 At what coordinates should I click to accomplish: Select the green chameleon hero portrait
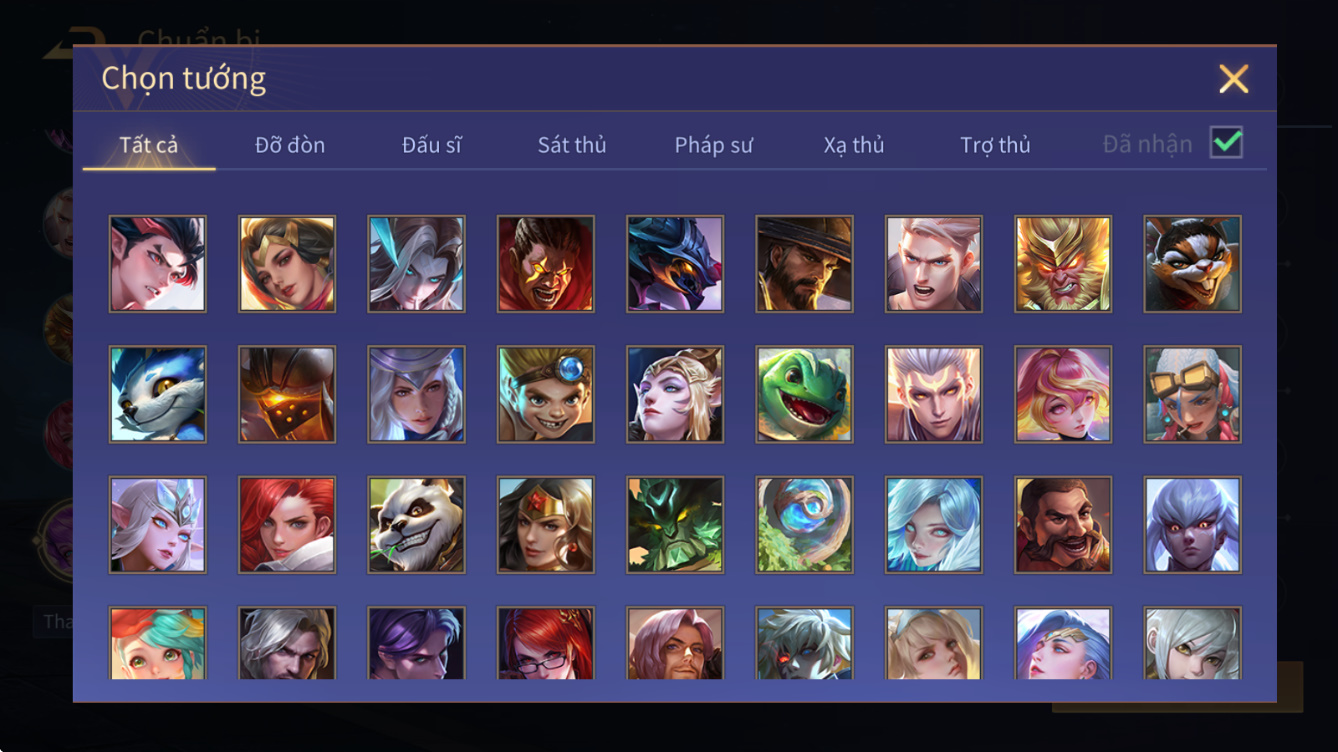click(x=805, y=394)
